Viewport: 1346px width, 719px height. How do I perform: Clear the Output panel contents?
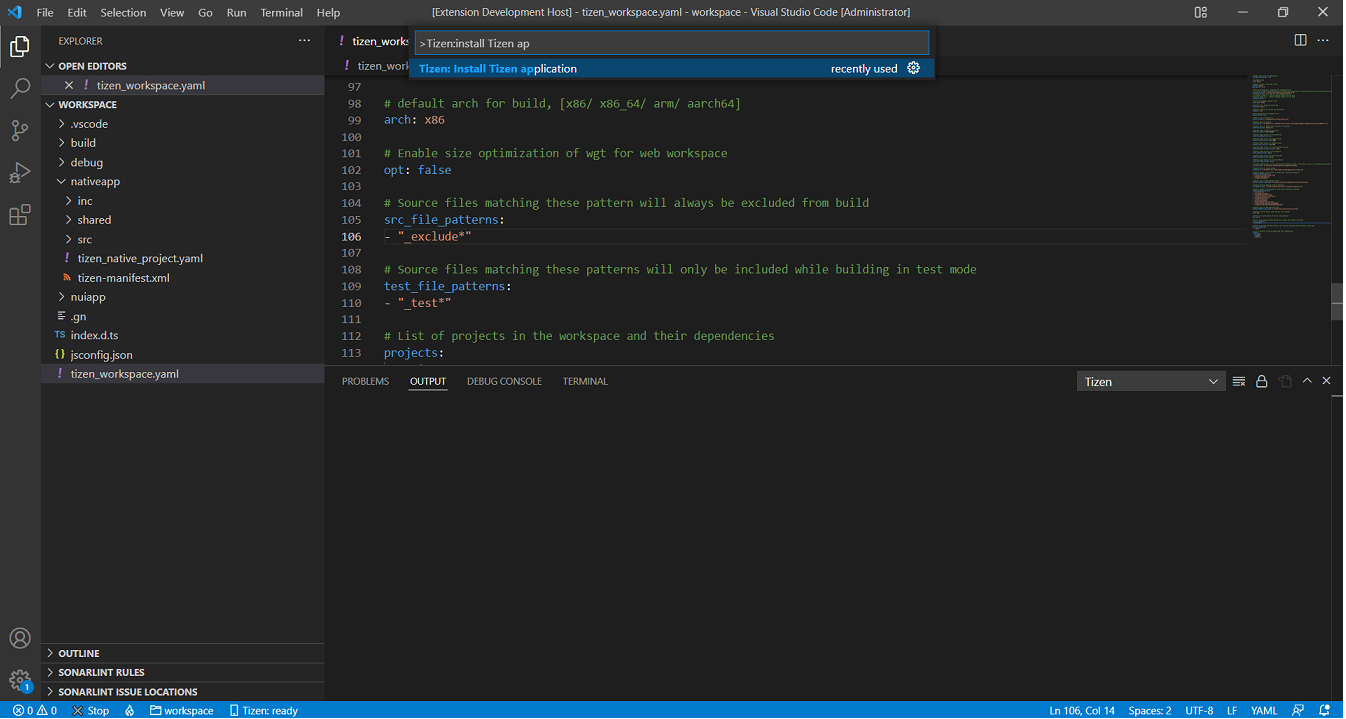[x=1238, y=381]
